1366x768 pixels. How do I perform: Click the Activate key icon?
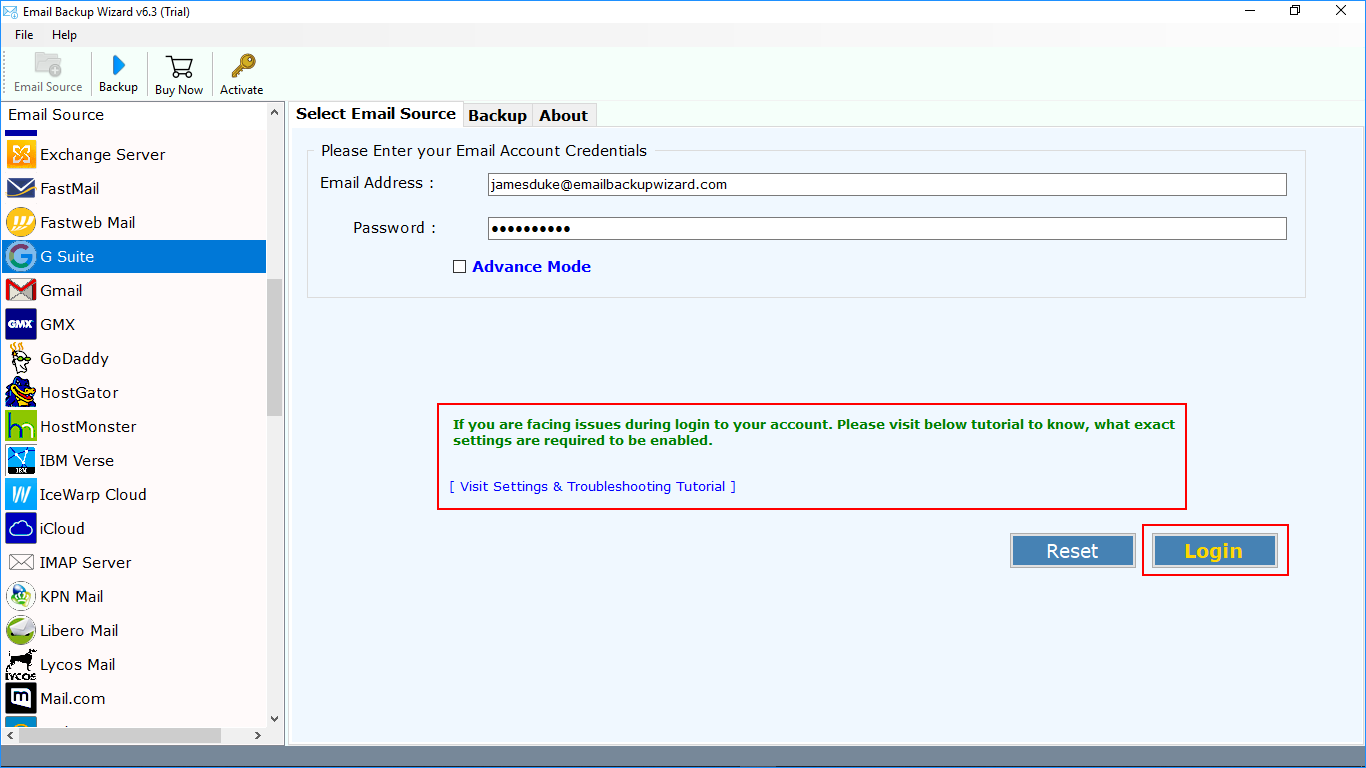coord(242,66)
